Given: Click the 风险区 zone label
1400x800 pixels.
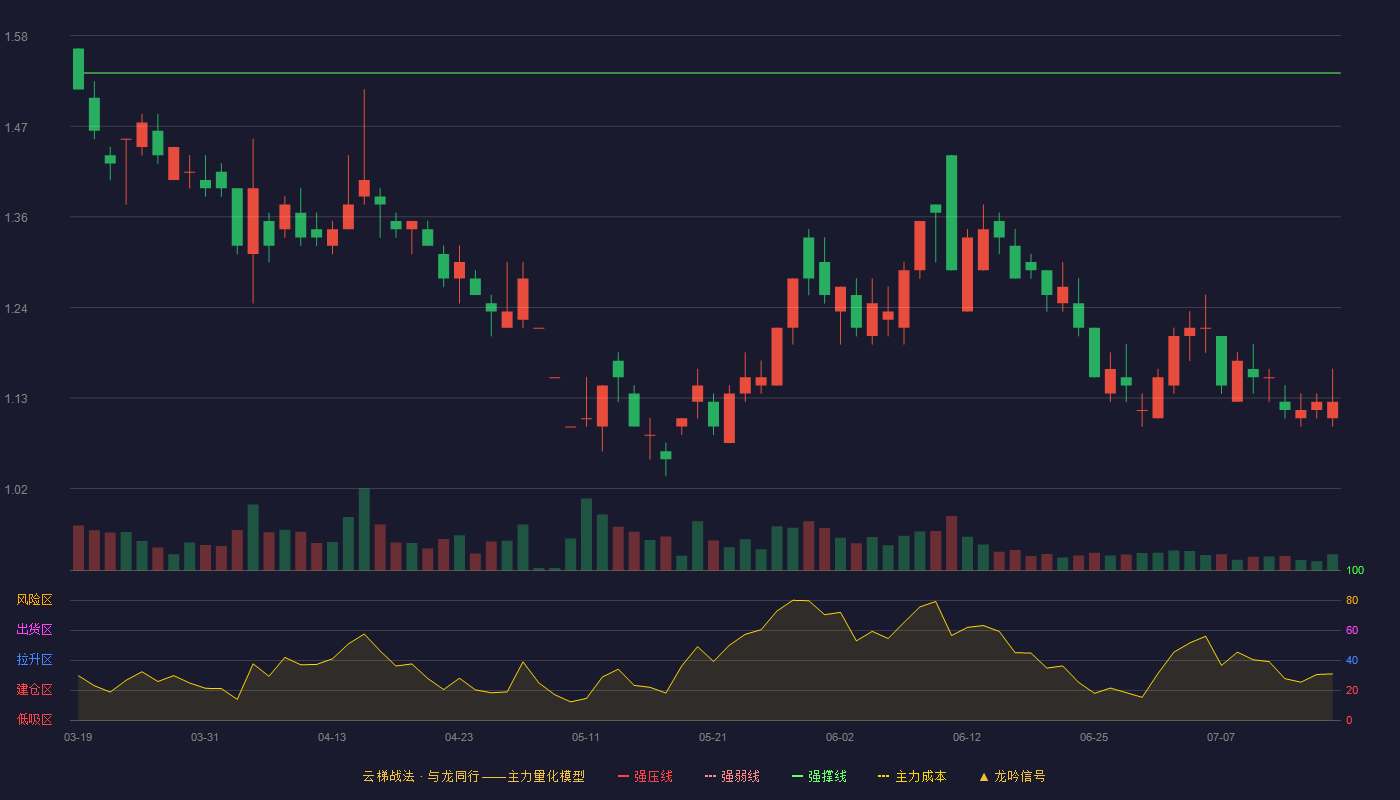Looking at the screenshot, I should [x=34, y=600].
